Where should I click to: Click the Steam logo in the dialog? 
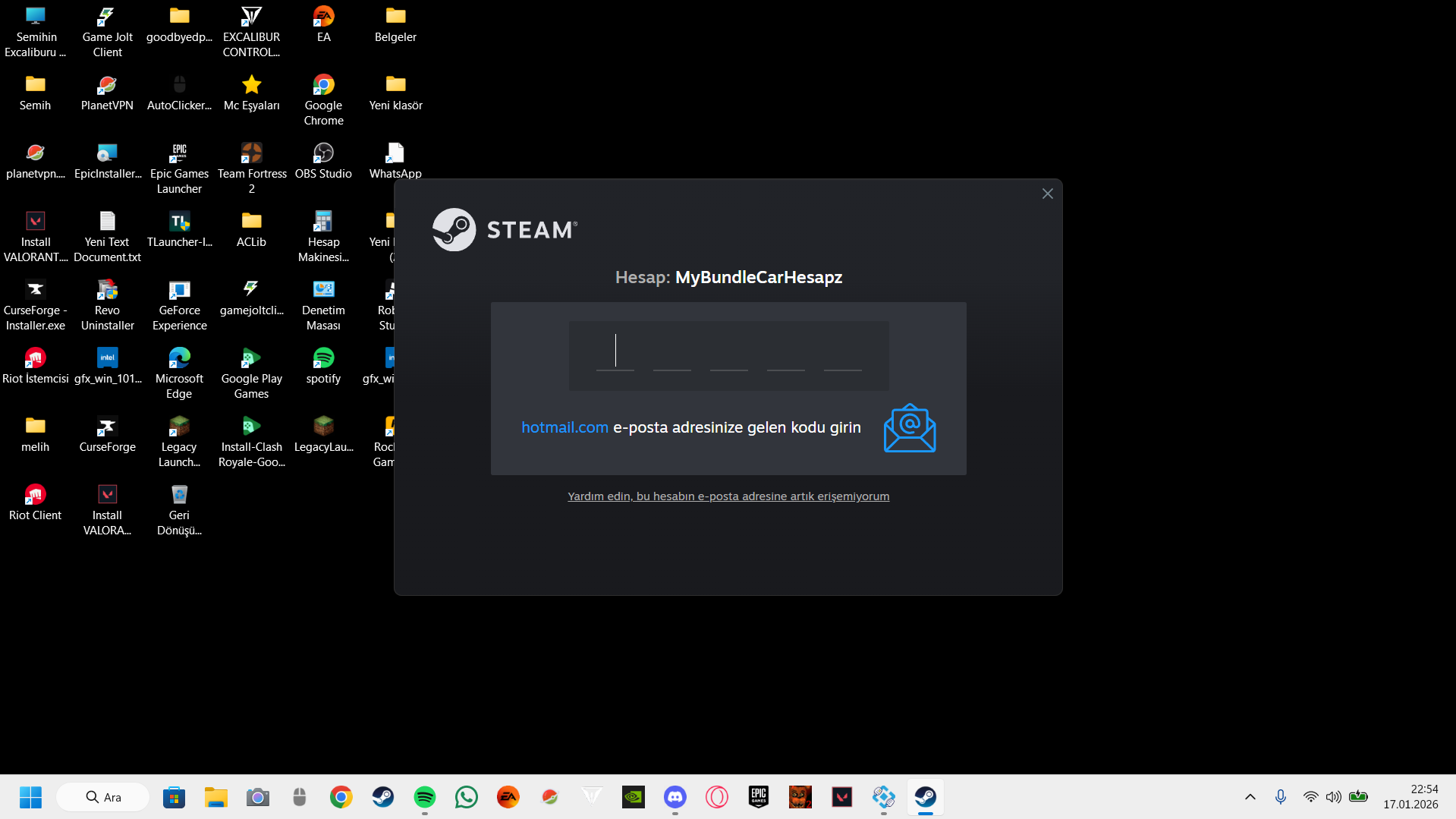(x=505, y=229)
